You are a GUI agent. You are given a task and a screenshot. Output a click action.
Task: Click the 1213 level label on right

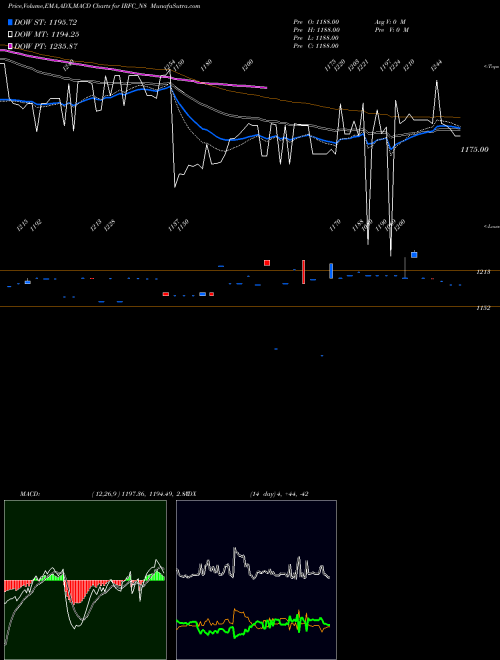click(483, 272)
